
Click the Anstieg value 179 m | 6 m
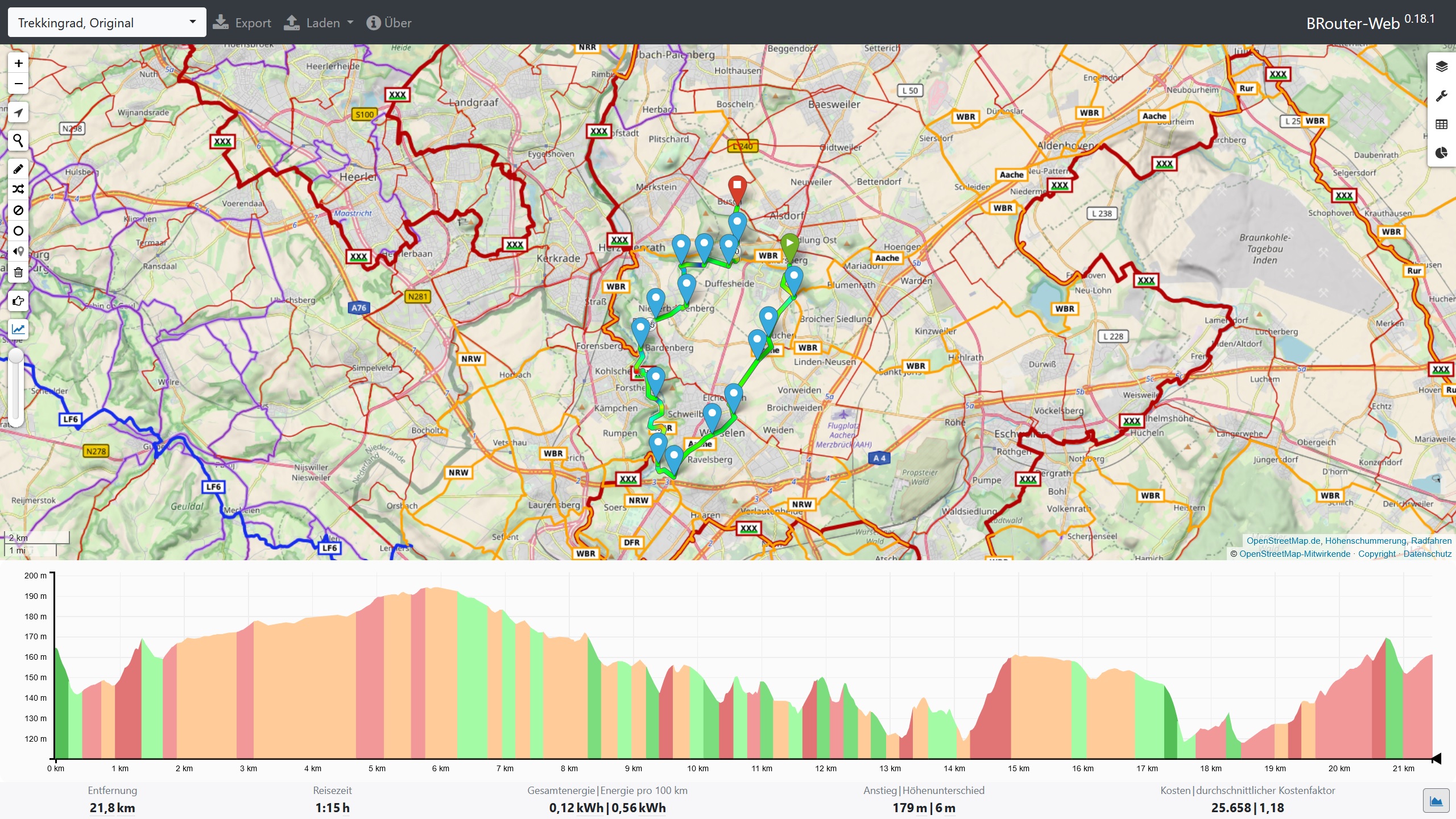click(924, 808)
